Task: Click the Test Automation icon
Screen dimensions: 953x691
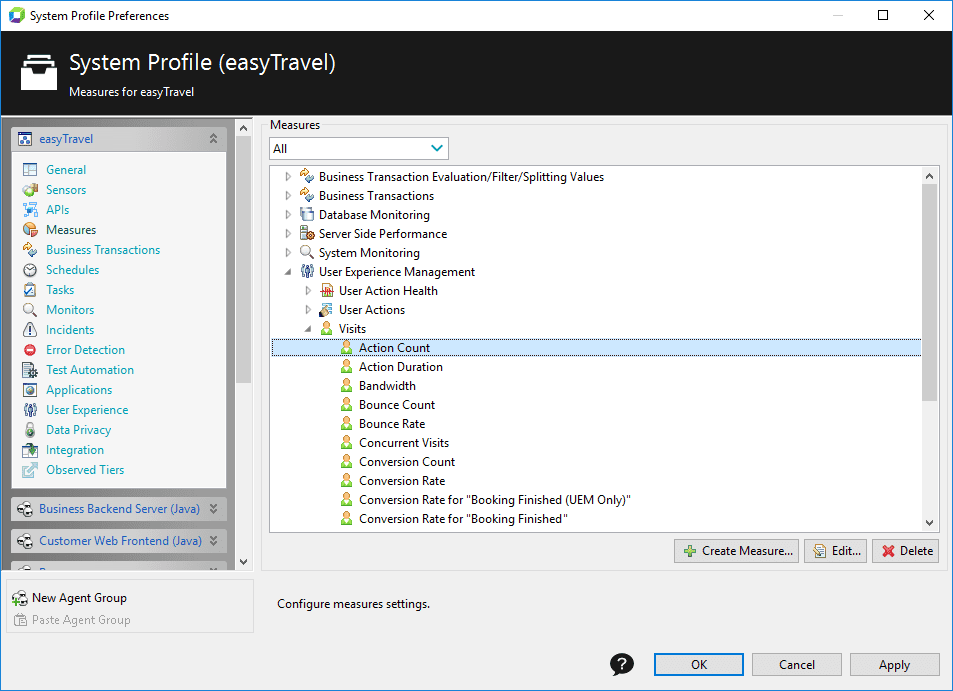Action: (x=30, y=370)
